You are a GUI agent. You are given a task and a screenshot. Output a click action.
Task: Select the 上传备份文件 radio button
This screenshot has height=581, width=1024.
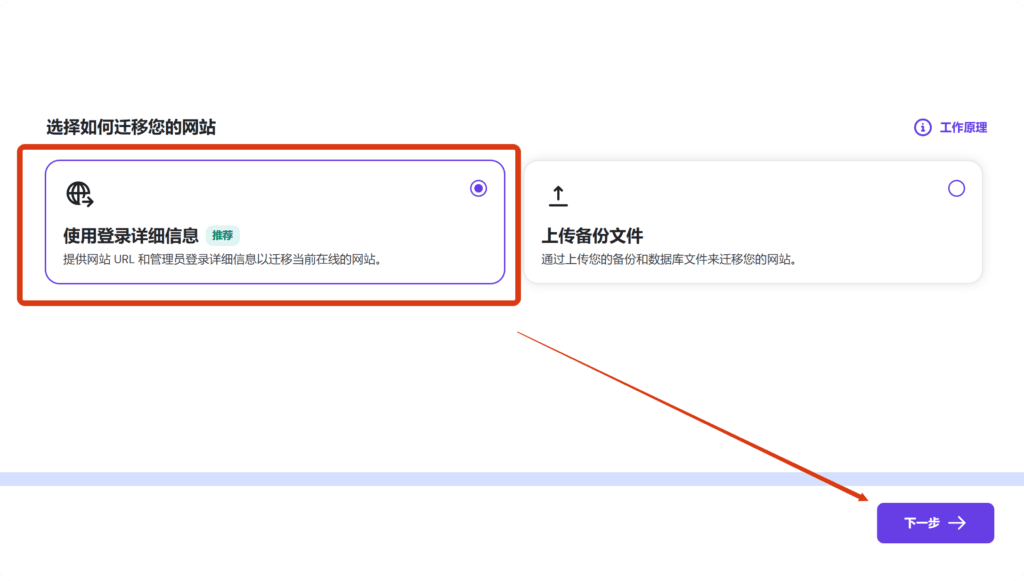(x=956, y=188)
